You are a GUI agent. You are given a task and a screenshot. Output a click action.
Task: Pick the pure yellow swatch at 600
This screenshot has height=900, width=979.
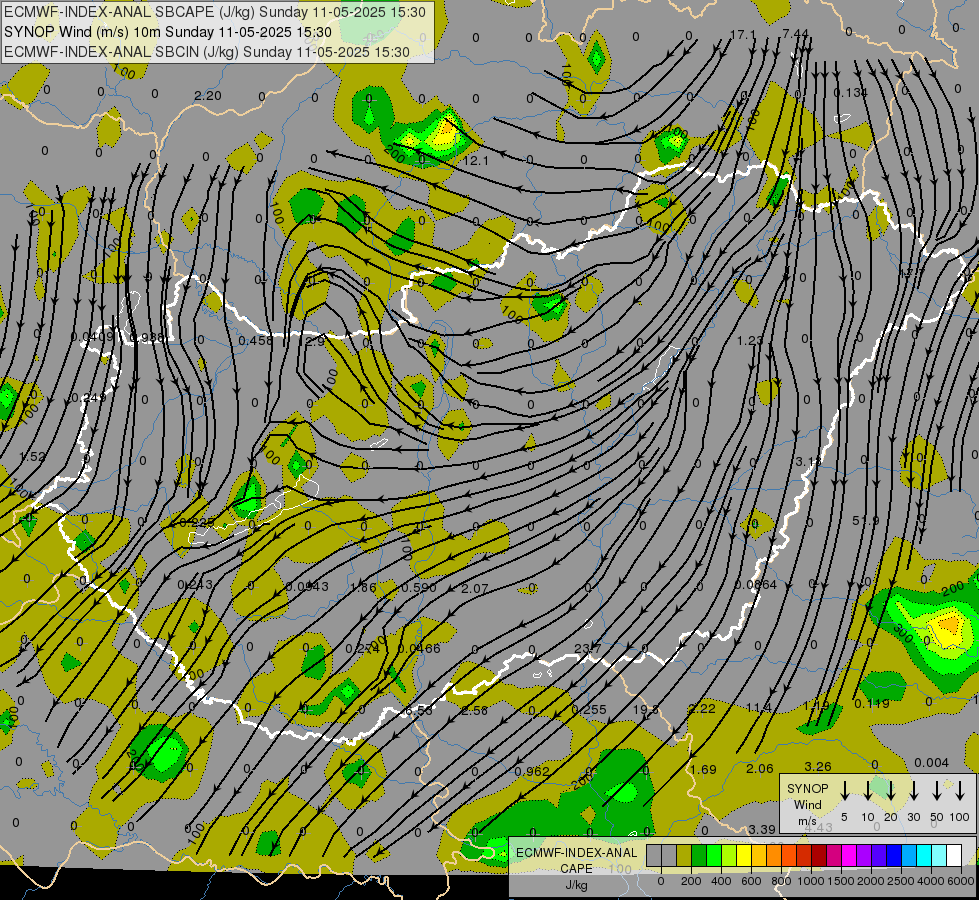744,856
